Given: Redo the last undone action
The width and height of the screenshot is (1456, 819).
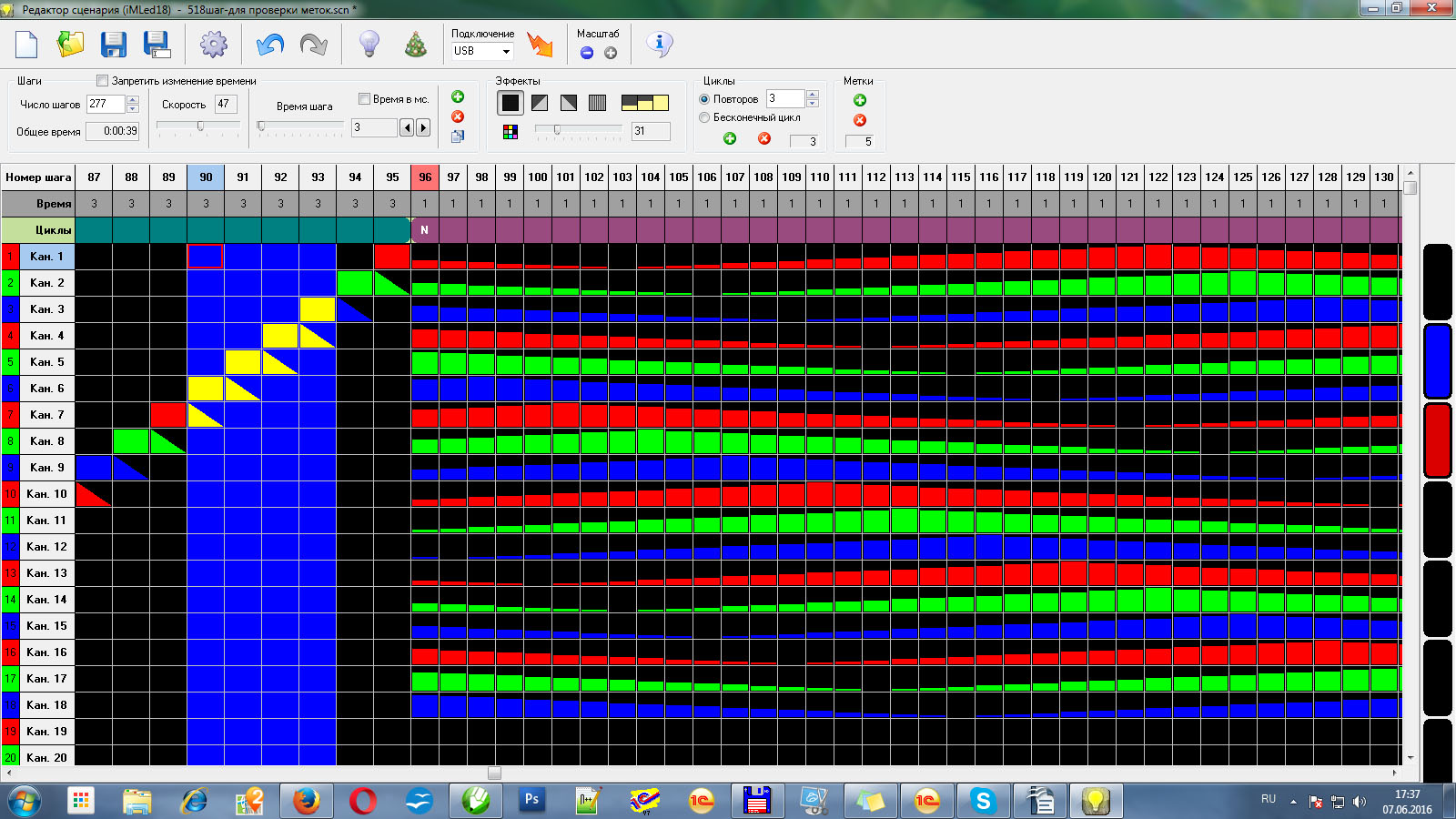Looking at the screenshot, I should click(314, 44).
